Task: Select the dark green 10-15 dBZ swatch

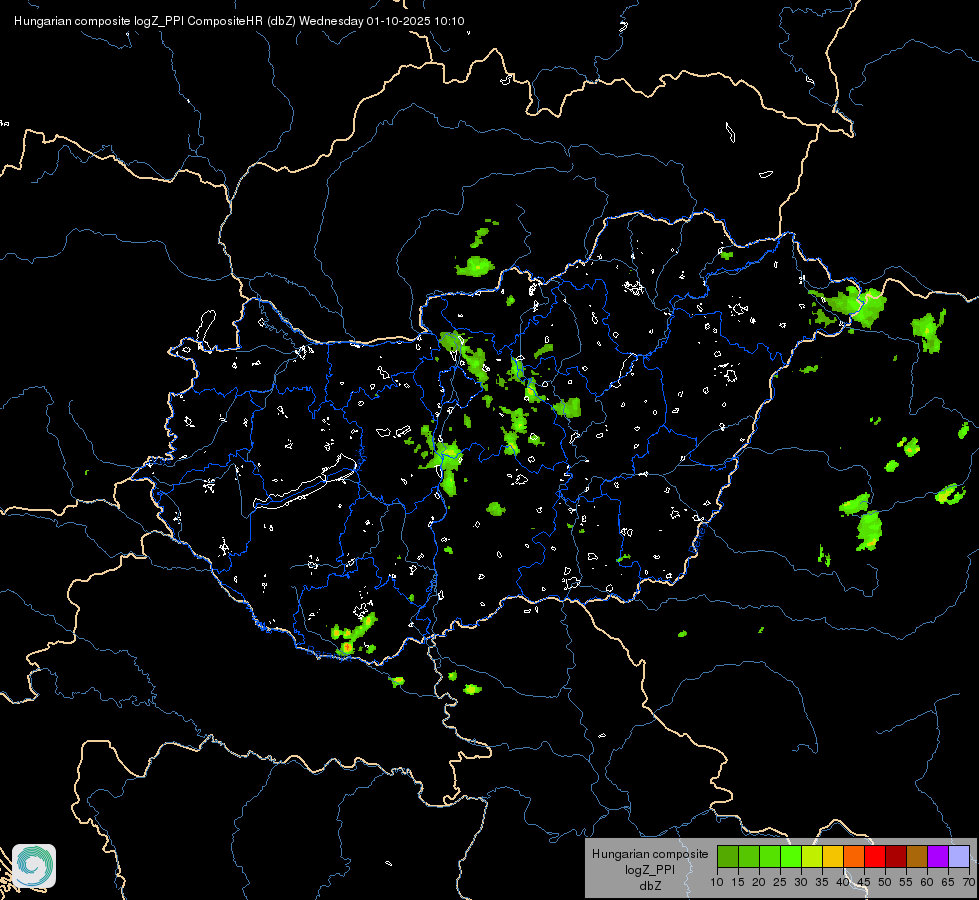Action: 727,856
